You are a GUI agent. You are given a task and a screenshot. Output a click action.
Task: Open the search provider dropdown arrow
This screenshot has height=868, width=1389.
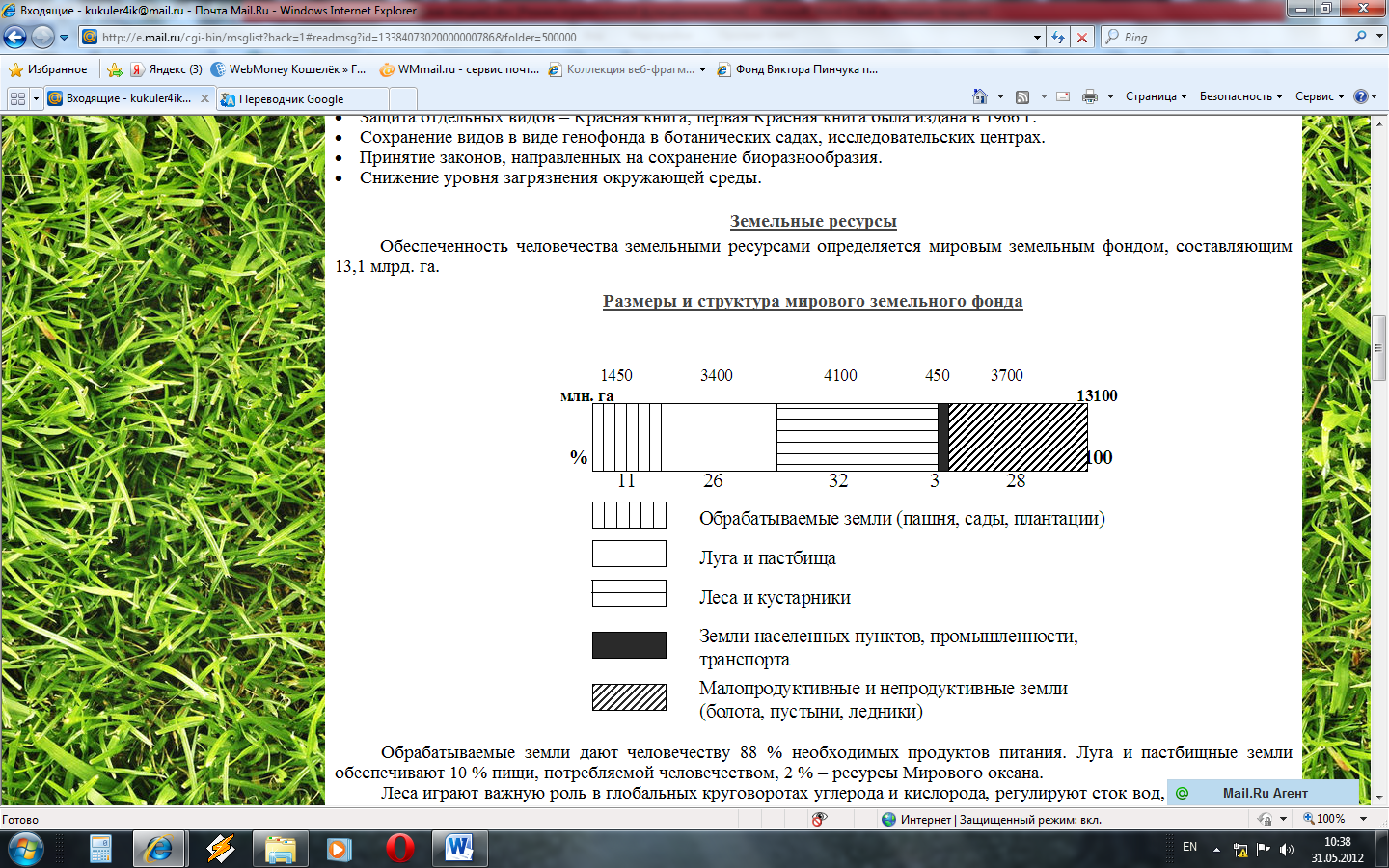1379,37
